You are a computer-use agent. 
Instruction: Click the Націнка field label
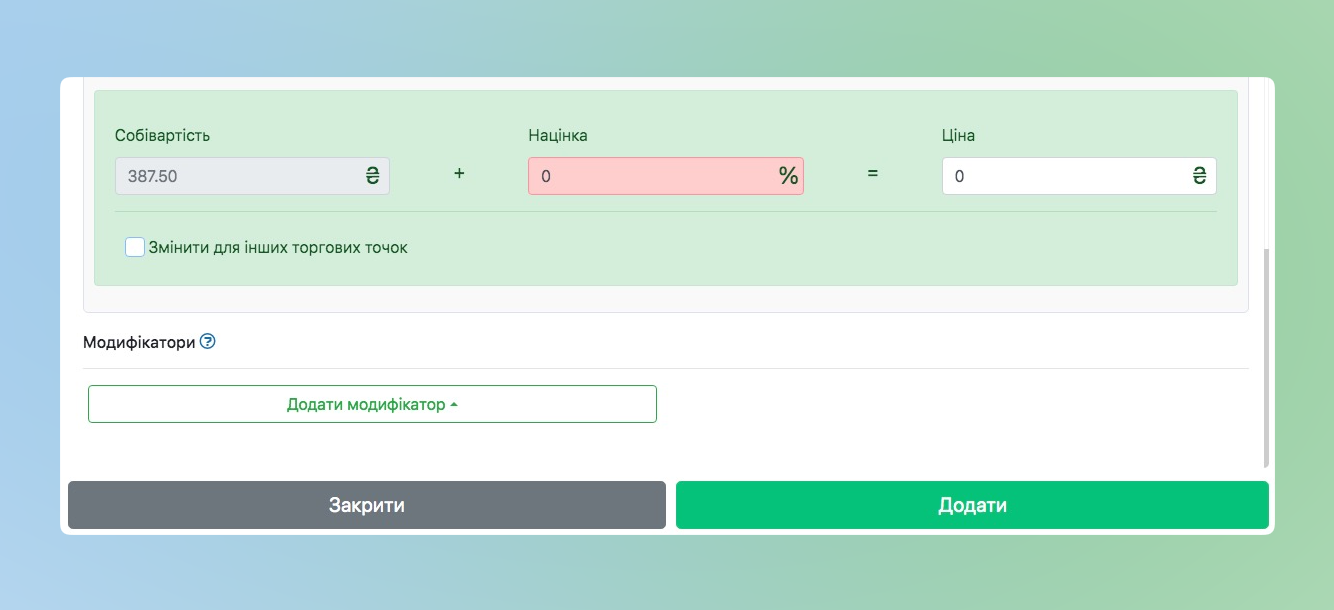pyautogui.click(x=558, y=135)
